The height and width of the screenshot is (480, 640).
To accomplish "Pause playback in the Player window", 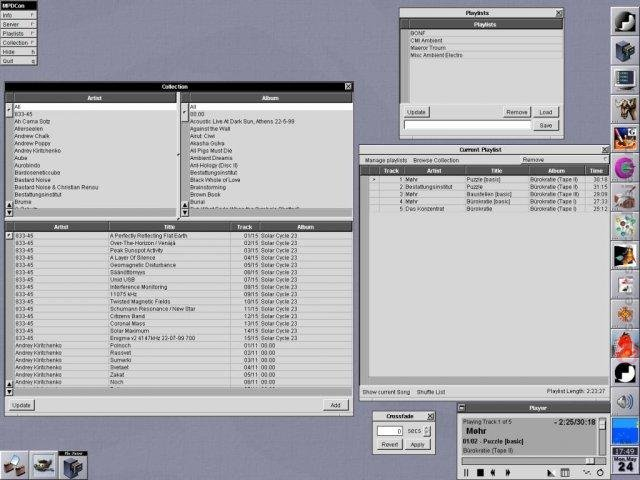I will click(466, 472).
